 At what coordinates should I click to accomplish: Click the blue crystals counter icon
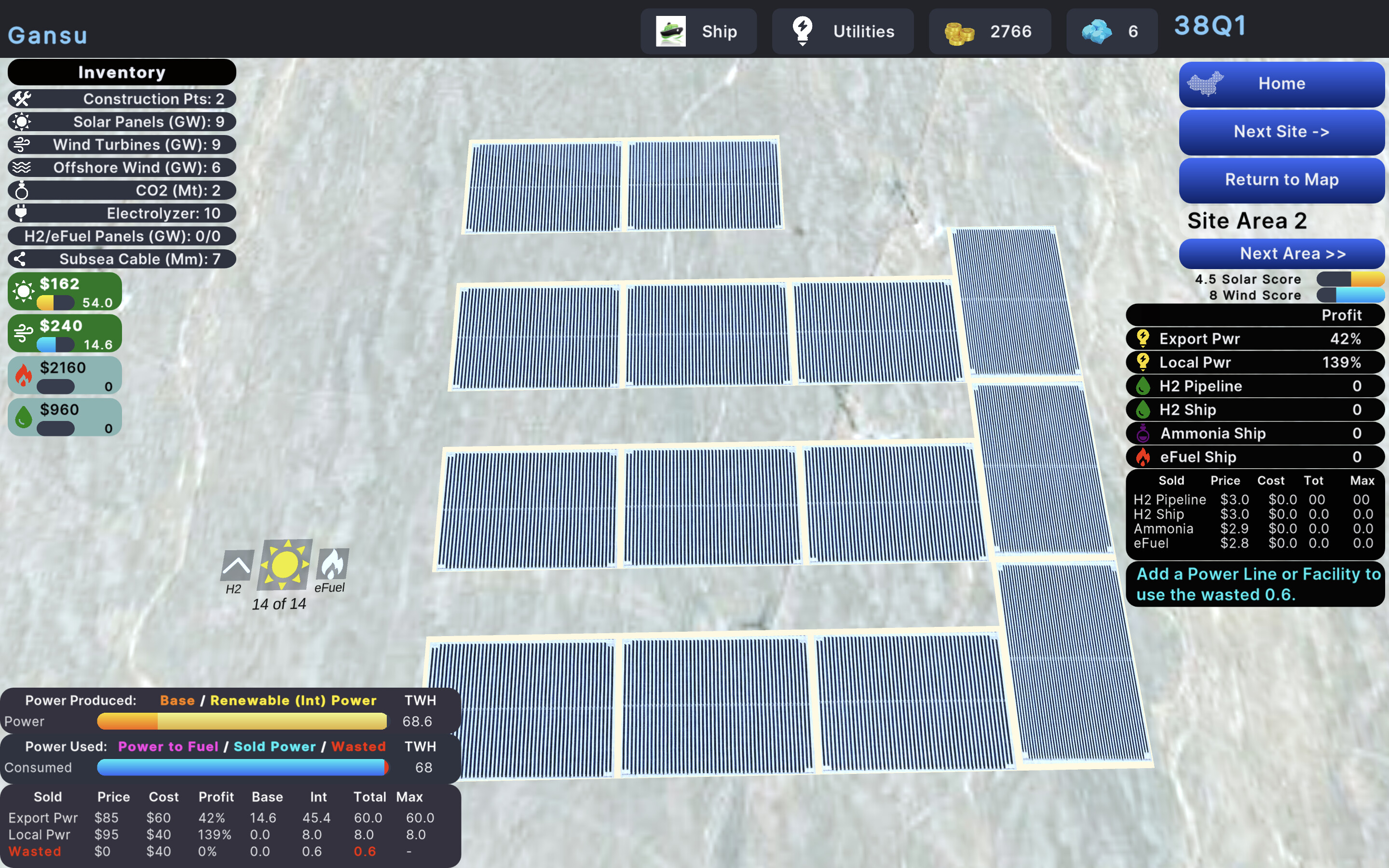pyautogui.click(x=1096, y=31)
